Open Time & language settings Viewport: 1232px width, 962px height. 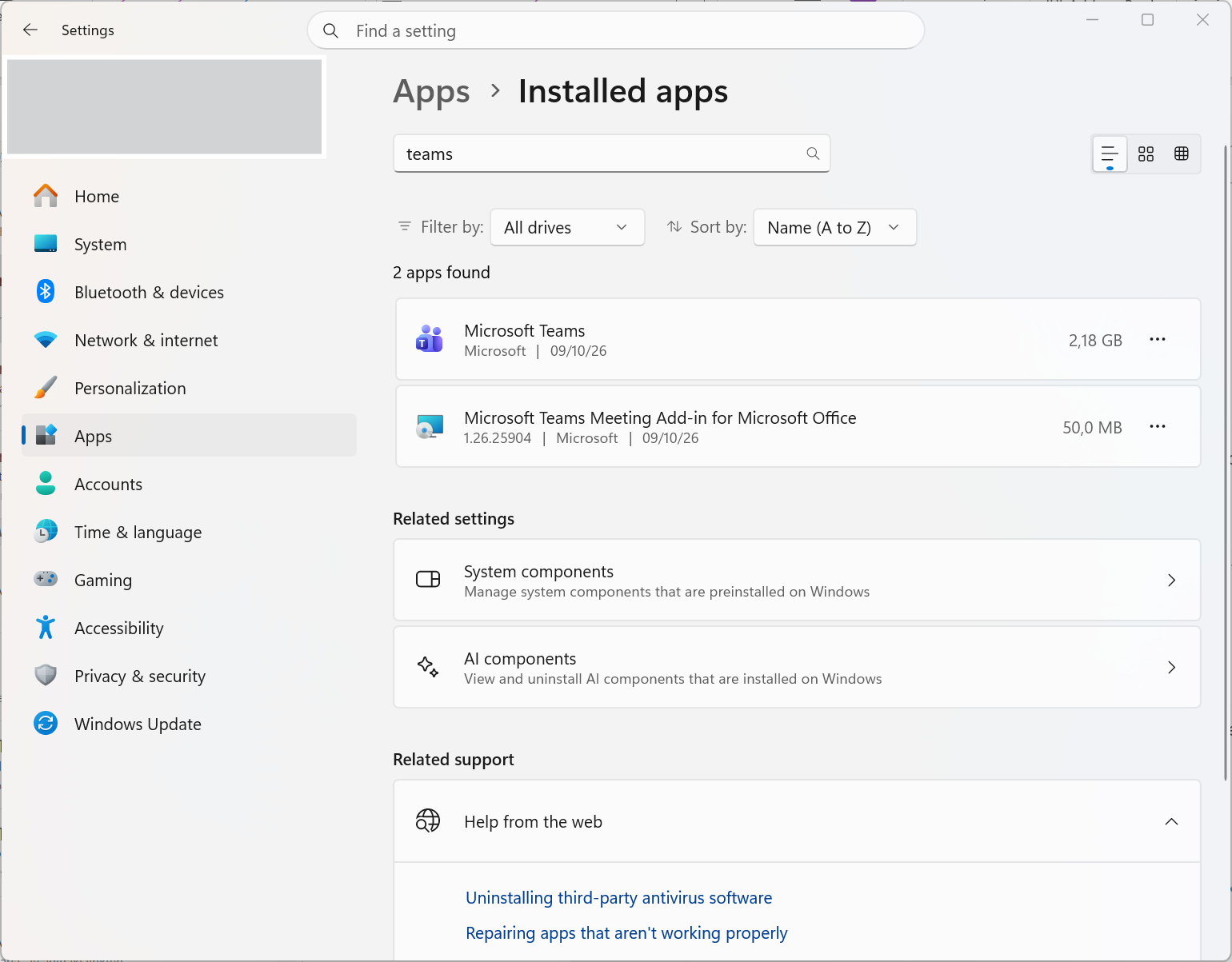(x=189, y=533)
